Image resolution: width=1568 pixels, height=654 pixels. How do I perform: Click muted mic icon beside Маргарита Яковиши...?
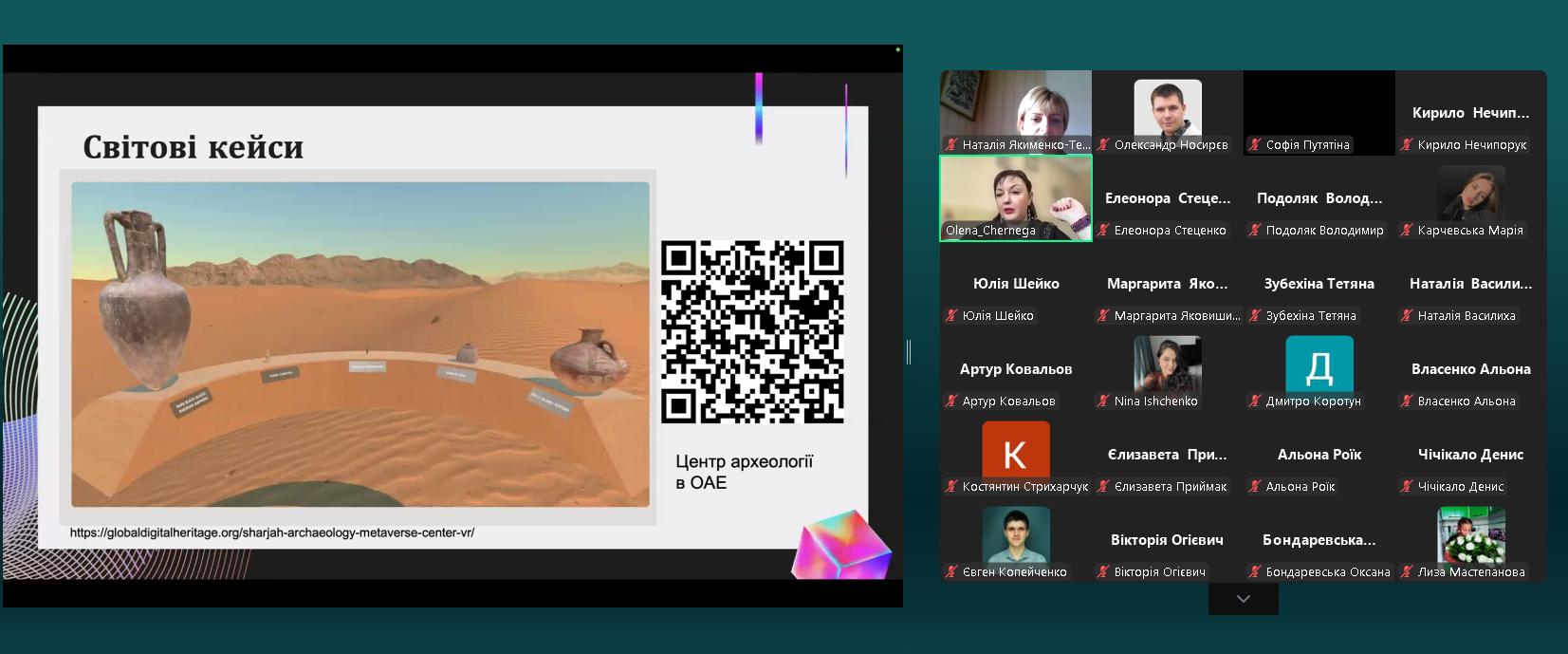pos(1103,316)
